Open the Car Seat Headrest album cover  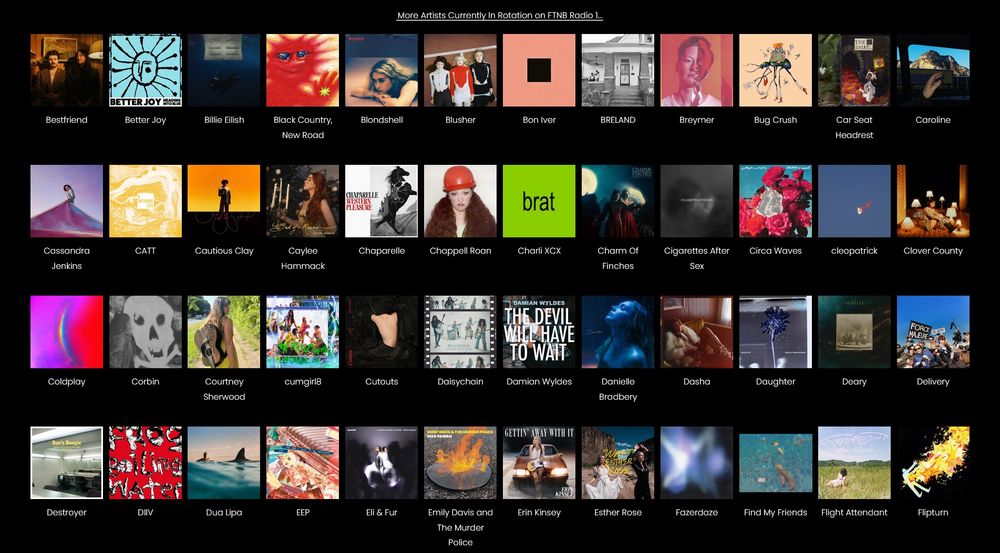(854, 70)
